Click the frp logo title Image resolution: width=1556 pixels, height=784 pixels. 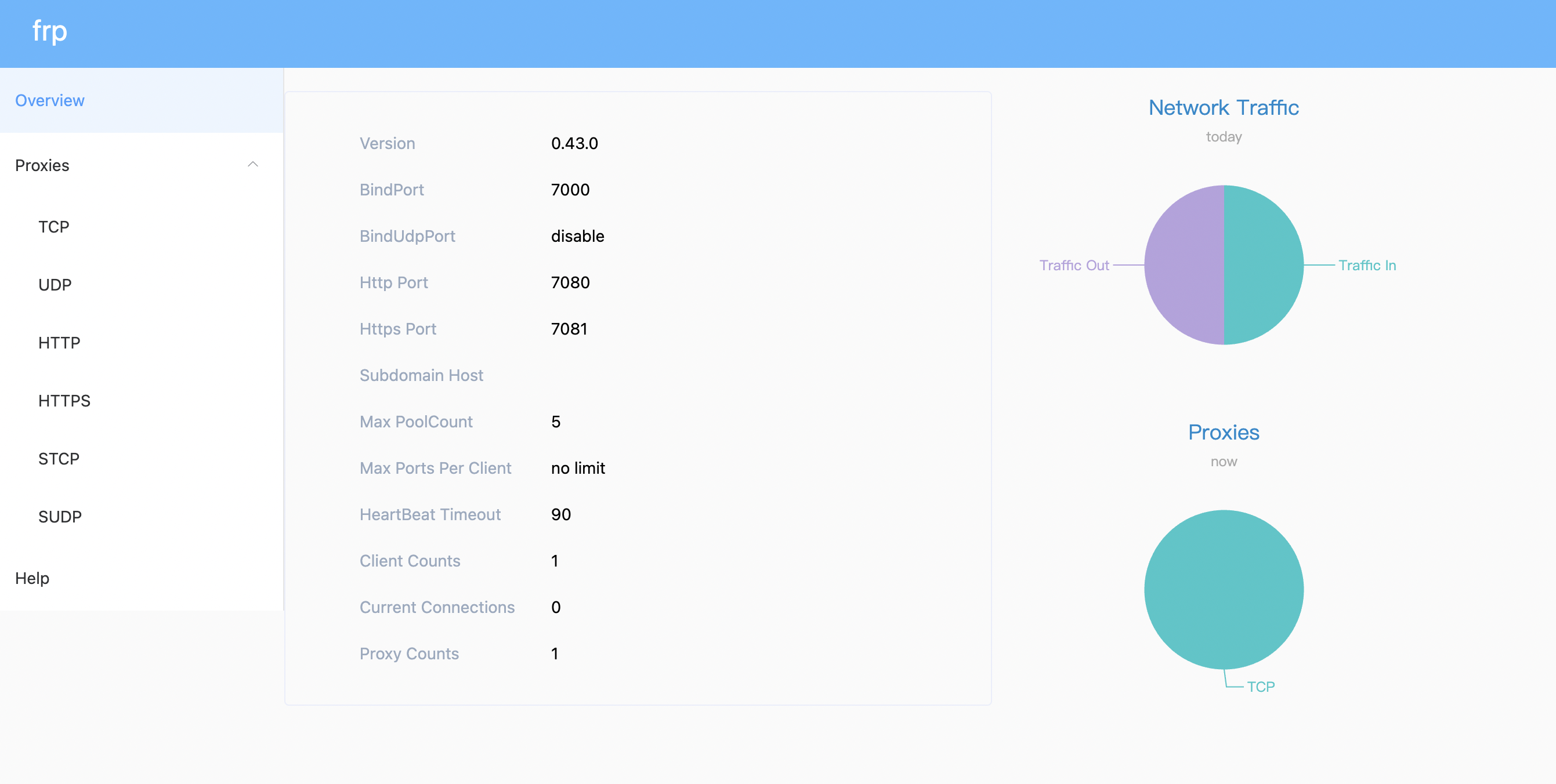click(x=49, y=31)
